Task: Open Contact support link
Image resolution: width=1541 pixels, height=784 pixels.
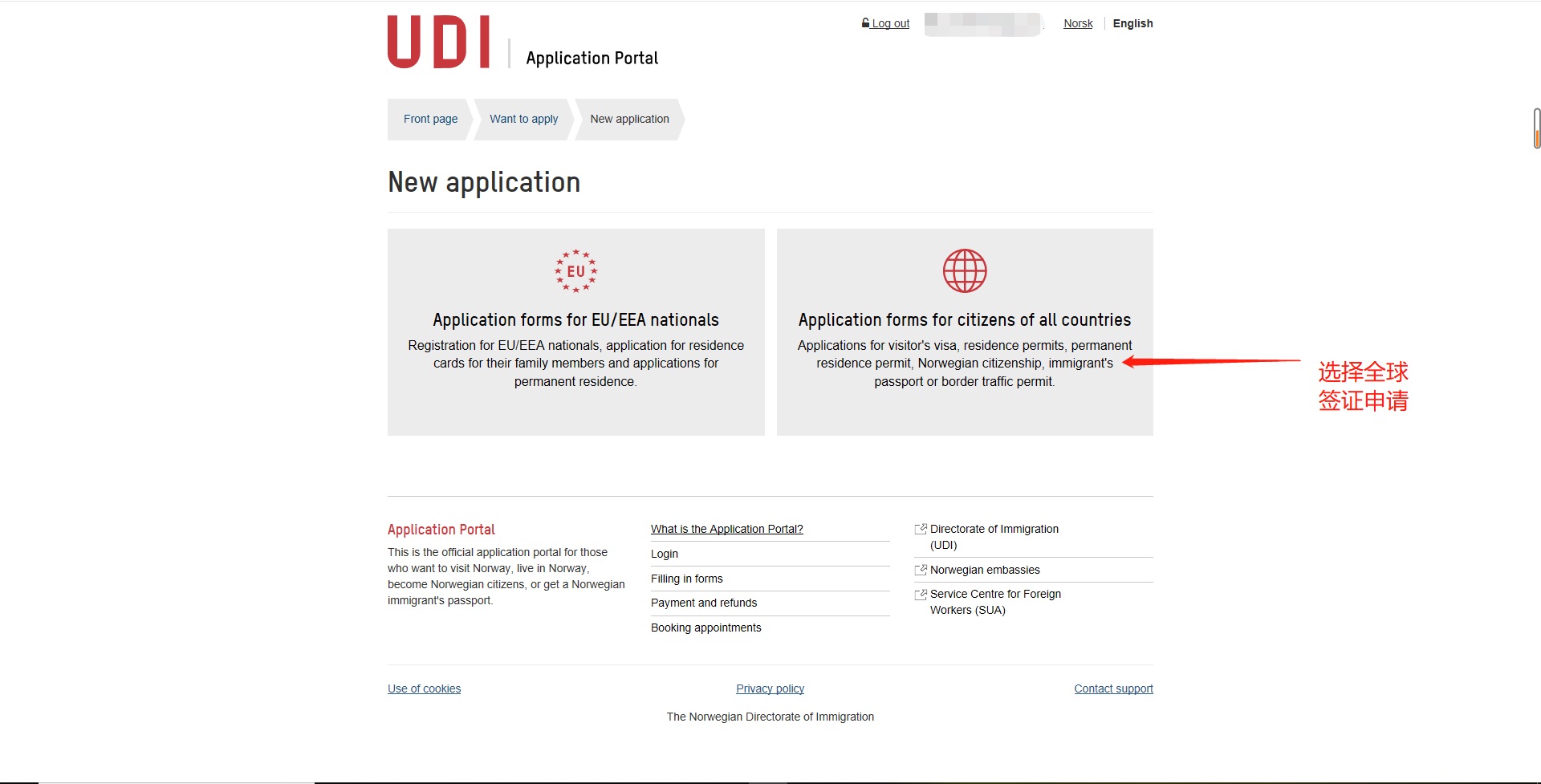Action: pos(1113,689)
